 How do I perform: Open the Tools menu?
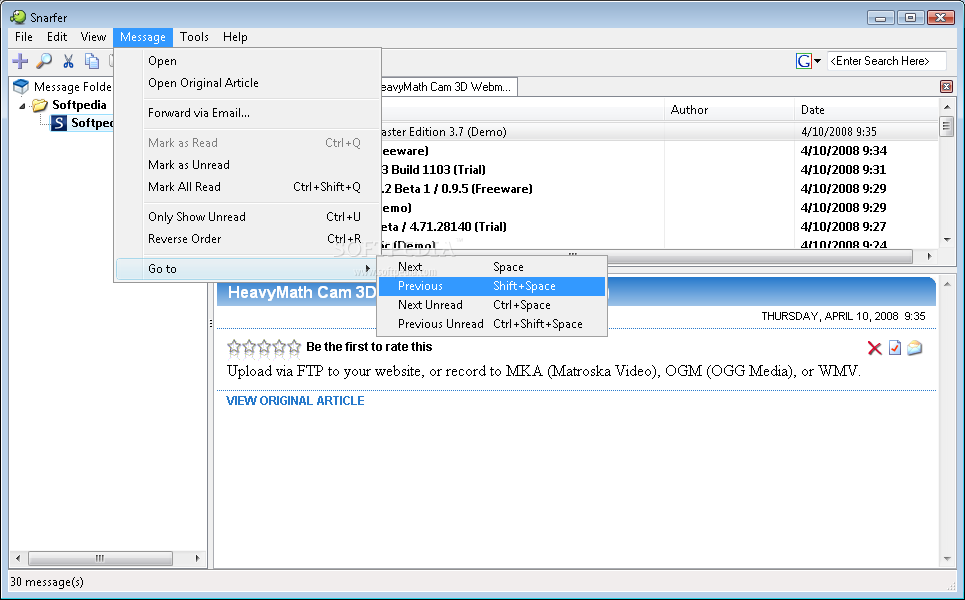coord(194,37)
